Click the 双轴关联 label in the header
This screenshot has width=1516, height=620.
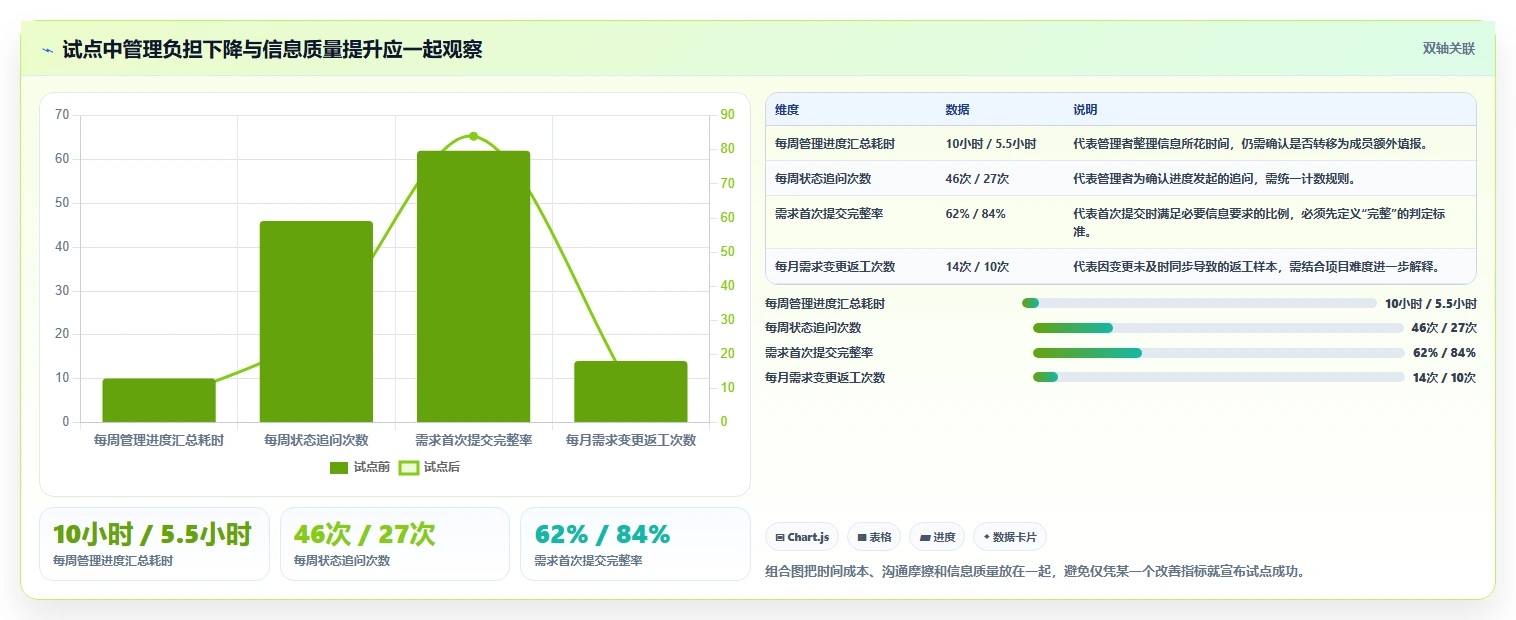(1449, 48)
